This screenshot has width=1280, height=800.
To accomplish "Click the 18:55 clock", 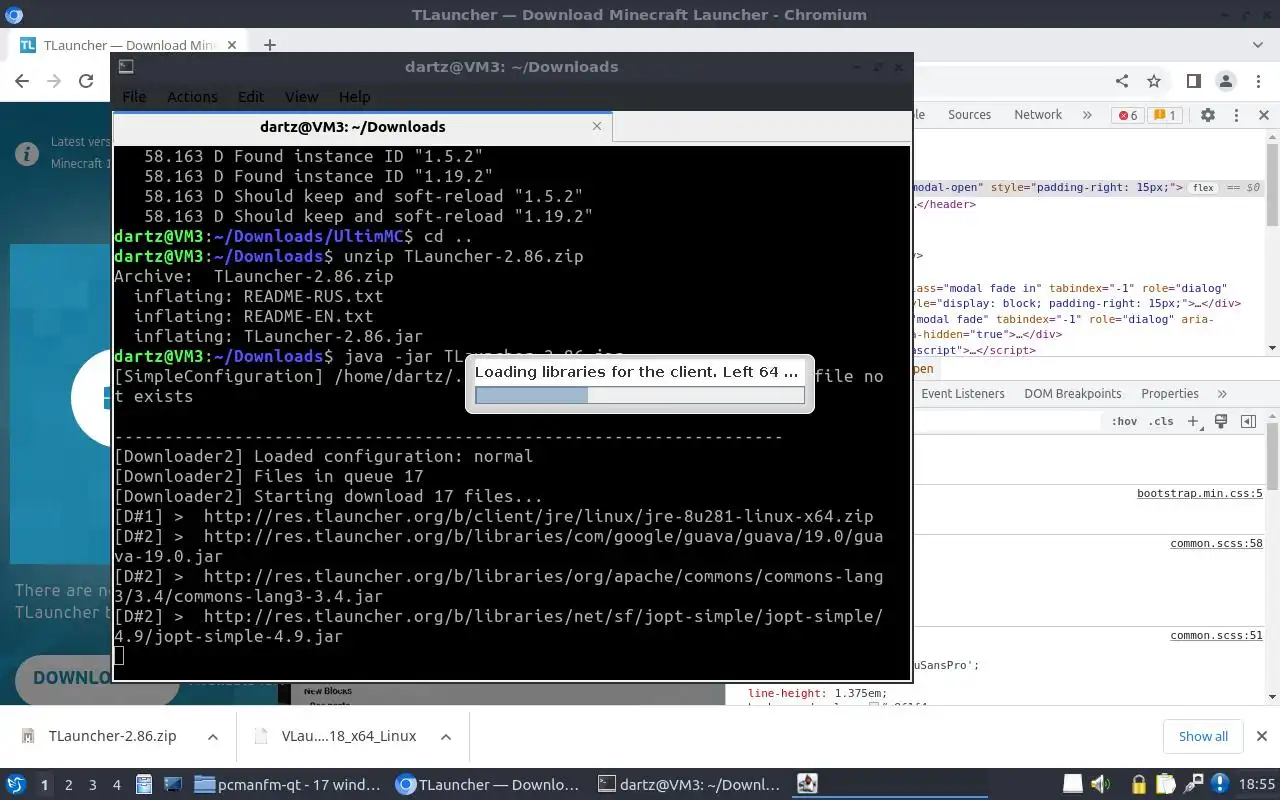I will pyautogui.click(x=1258, y=785).
